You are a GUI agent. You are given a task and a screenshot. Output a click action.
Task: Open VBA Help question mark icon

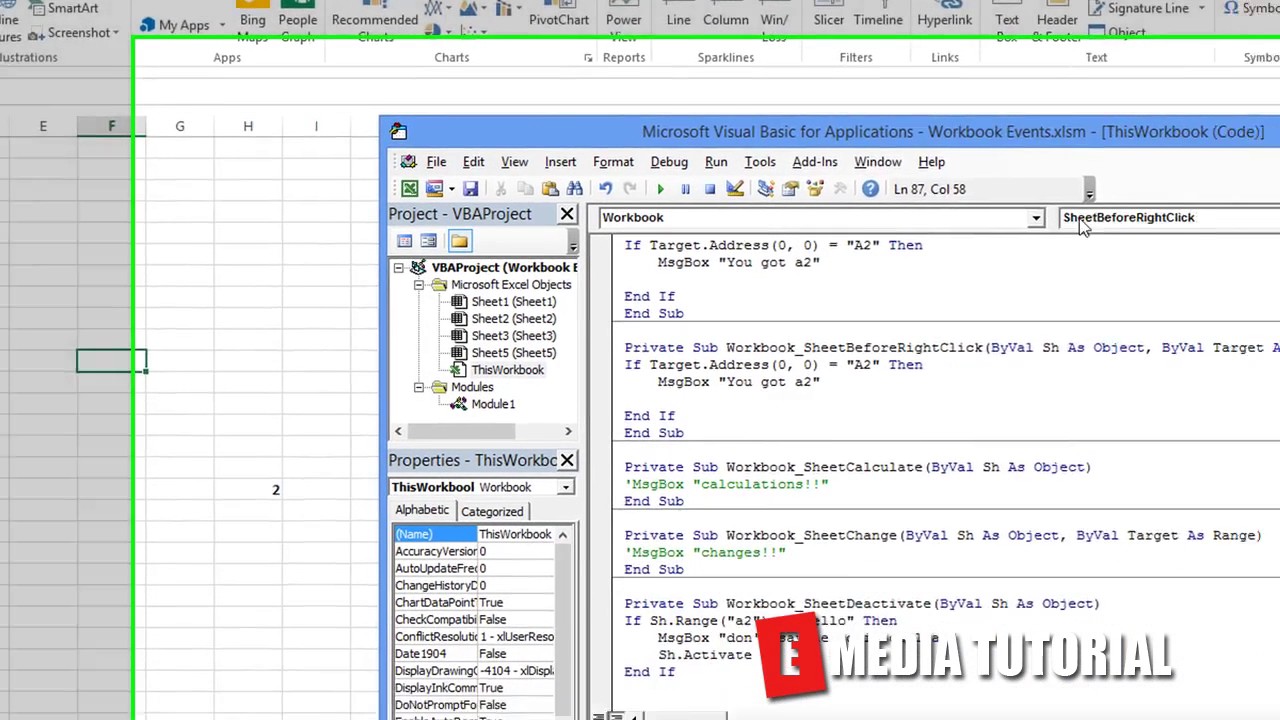(x=871, y=189)
